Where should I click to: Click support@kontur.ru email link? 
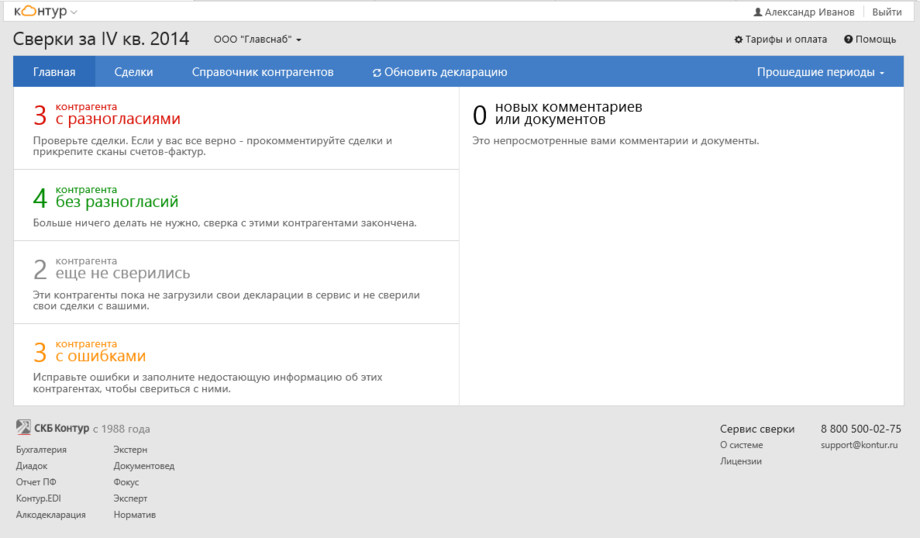click(859, 445)
